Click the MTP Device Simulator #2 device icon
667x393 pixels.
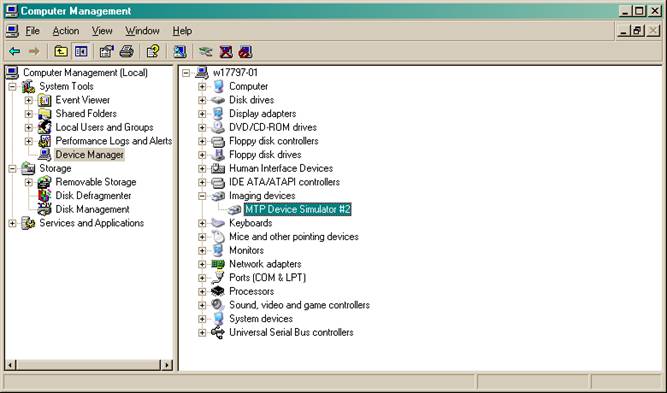pyautogui.click(x=234, y=209)
